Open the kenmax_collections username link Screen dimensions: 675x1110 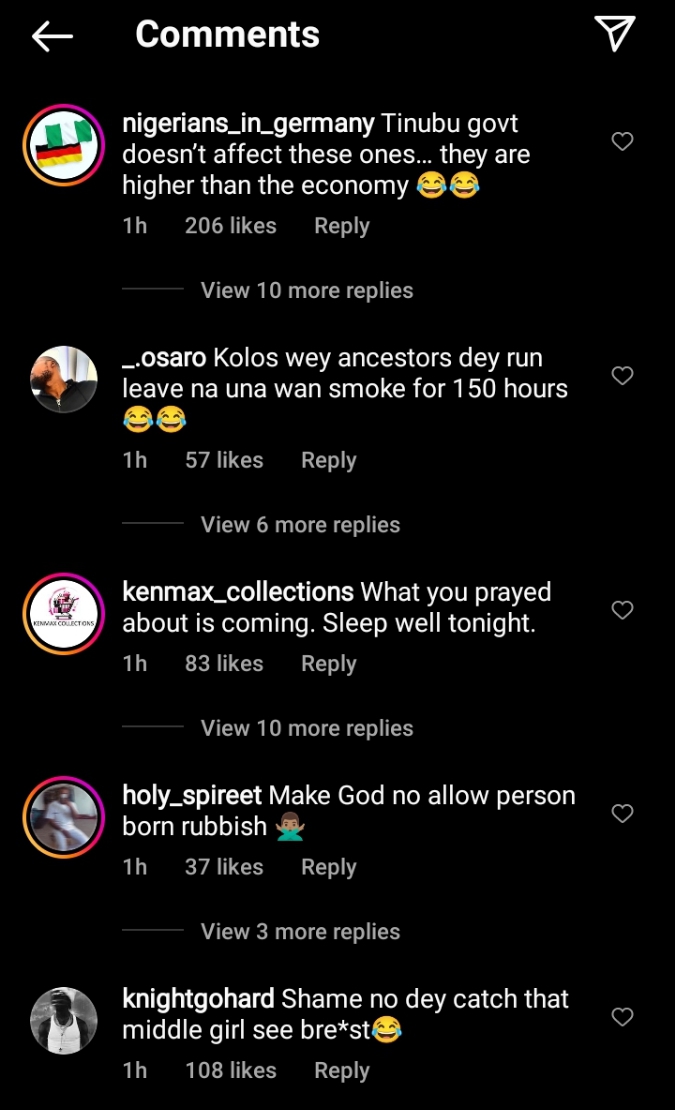coord(238,592)
